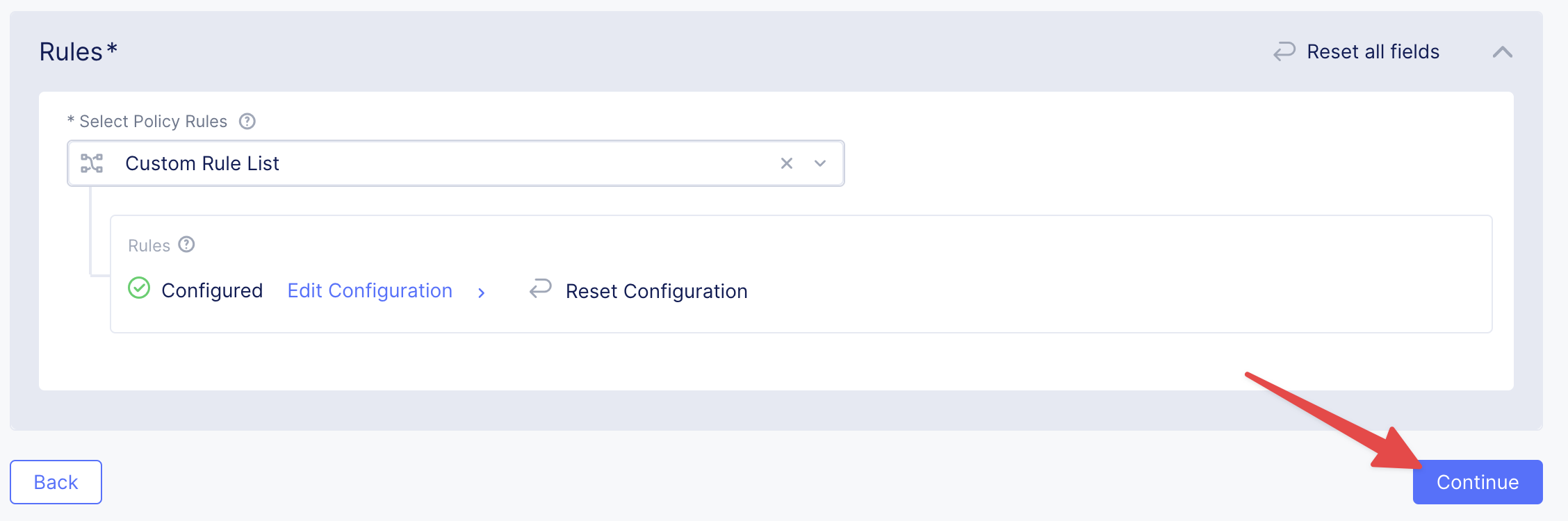The width and height of the screenshot is (1568, 521).
Task: Click the Configured status text
Action: pos(212,290)
